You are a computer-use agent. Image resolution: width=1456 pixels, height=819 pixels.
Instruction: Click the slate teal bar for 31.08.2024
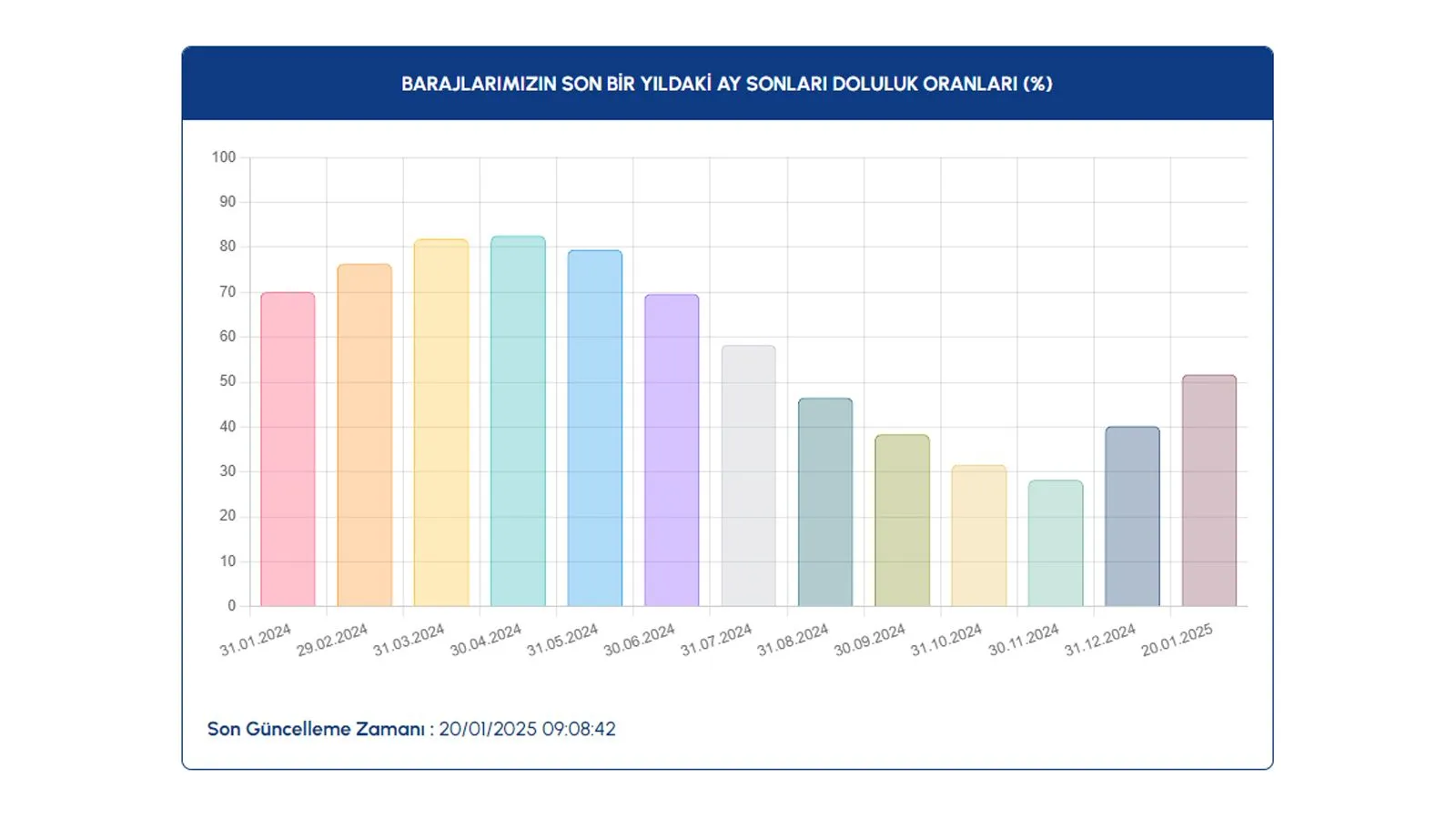[825, 502]
